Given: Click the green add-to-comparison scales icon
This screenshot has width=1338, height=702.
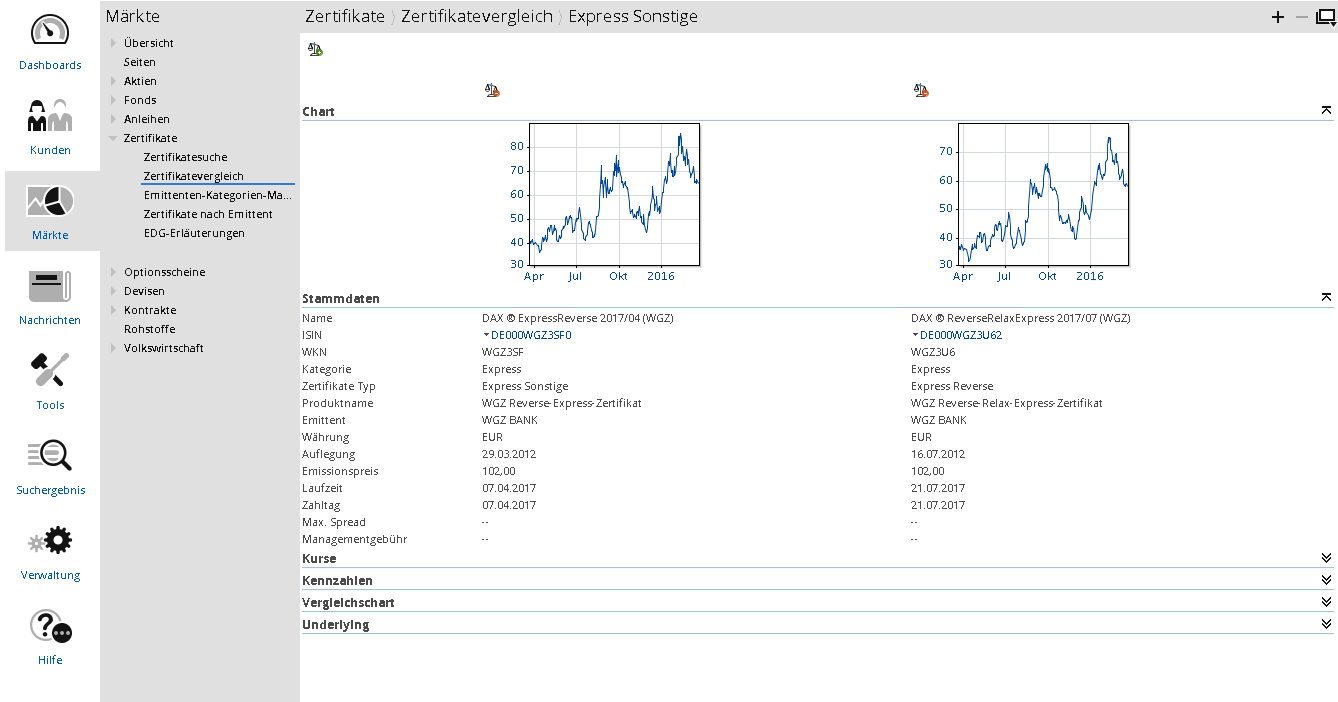Looking at the screenshot, I should coord(316,49).
